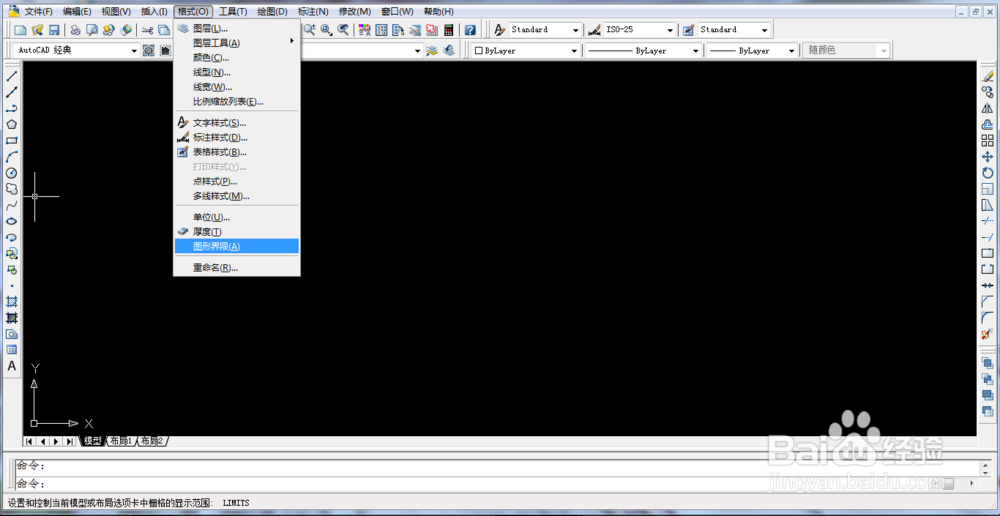Select the Multiline Text tool
Image resolution: width=1000 pixels, height=516 pixels.
click(x=11, y=366)
